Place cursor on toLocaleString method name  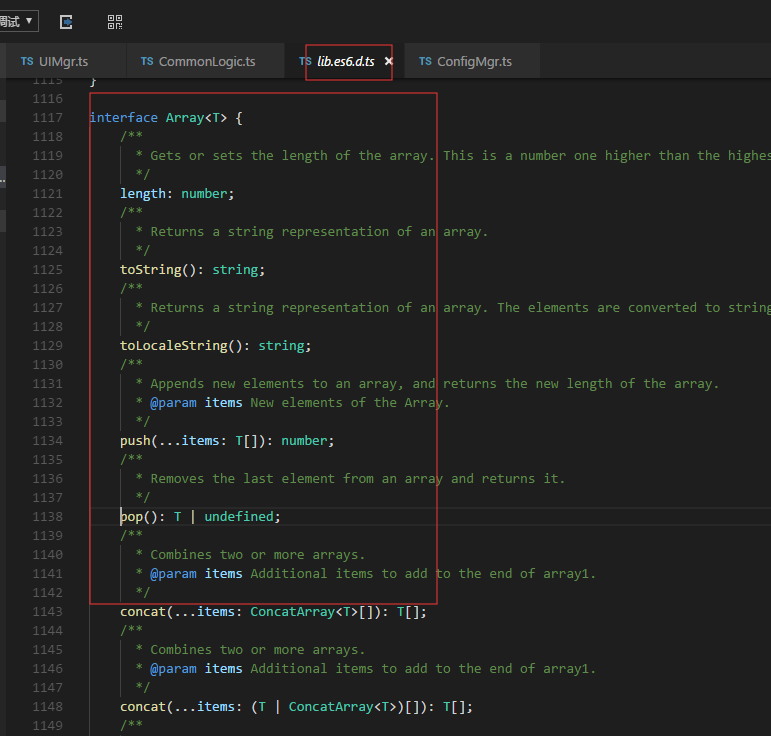173,346
